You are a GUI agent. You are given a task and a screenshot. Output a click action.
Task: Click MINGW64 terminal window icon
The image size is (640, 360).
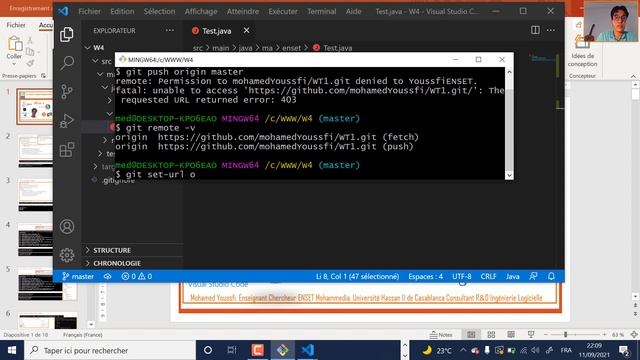click(x=122, y=60)
